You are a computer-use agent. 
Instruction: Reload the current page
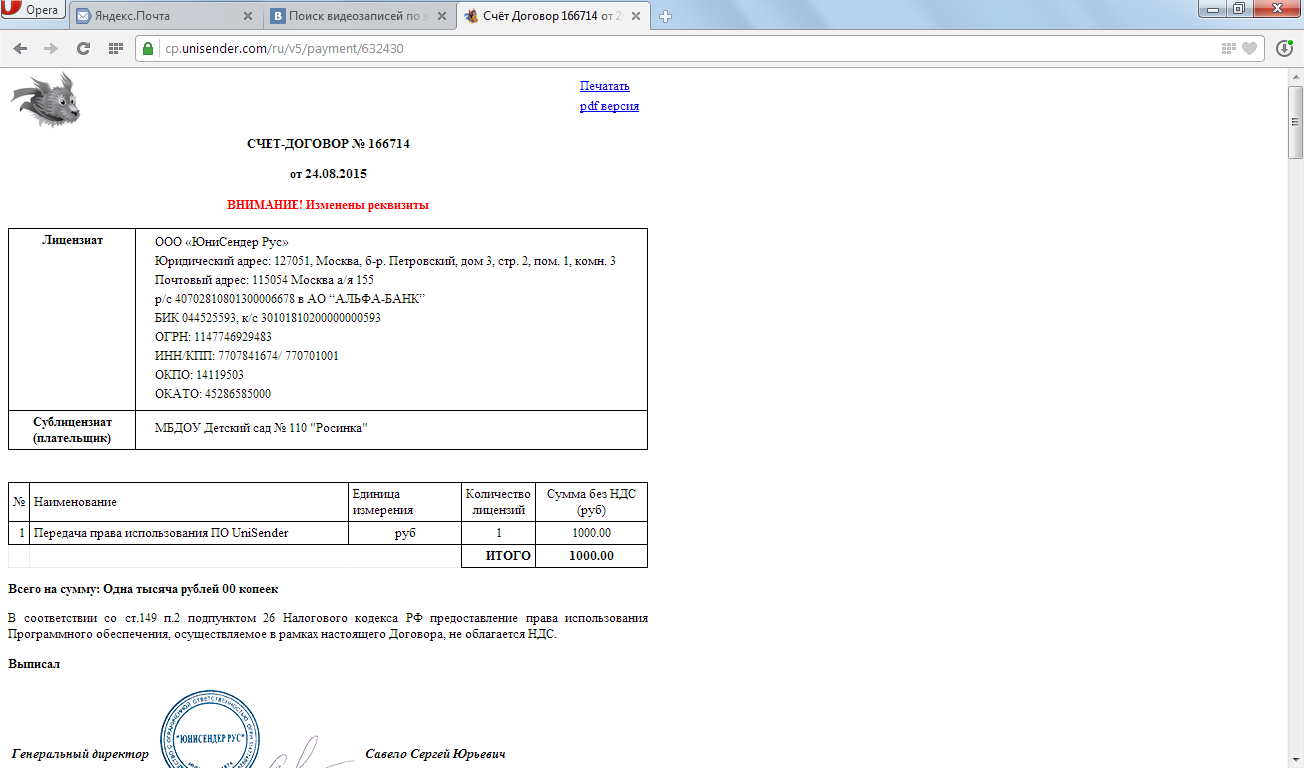83,48
